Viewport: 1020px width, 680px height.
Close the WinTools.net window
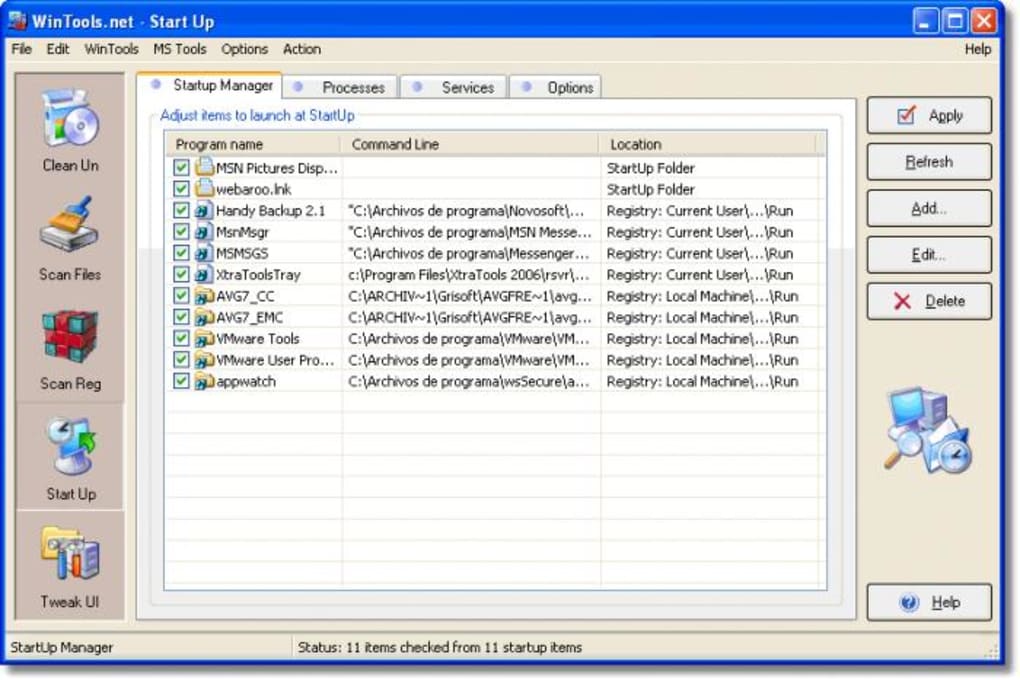coord(984,21)
